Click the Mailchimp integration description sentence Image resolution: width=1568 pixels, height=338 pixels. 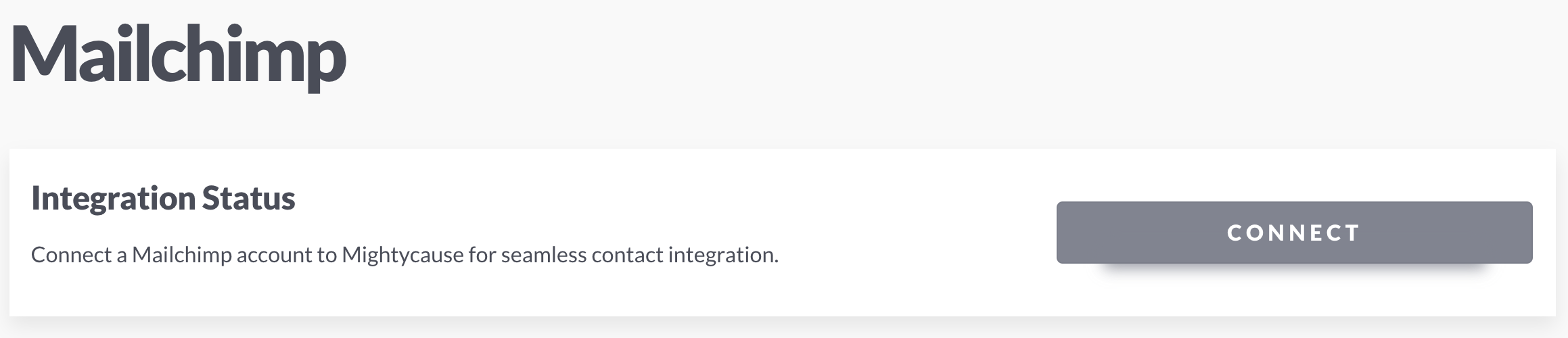pos(405,255)
